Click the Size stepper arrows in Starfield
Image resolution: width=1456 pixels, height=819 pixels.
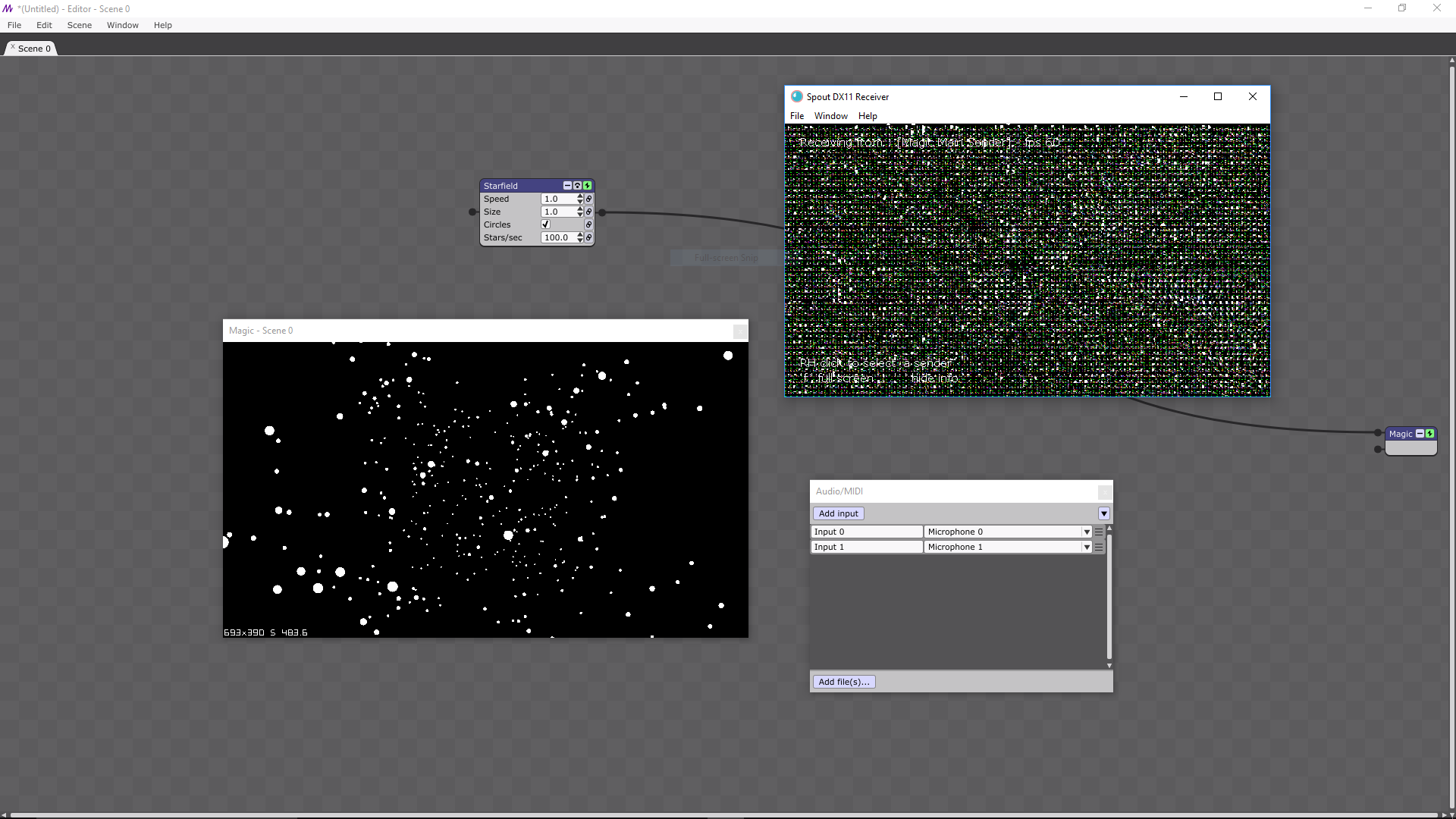(580, 212)
